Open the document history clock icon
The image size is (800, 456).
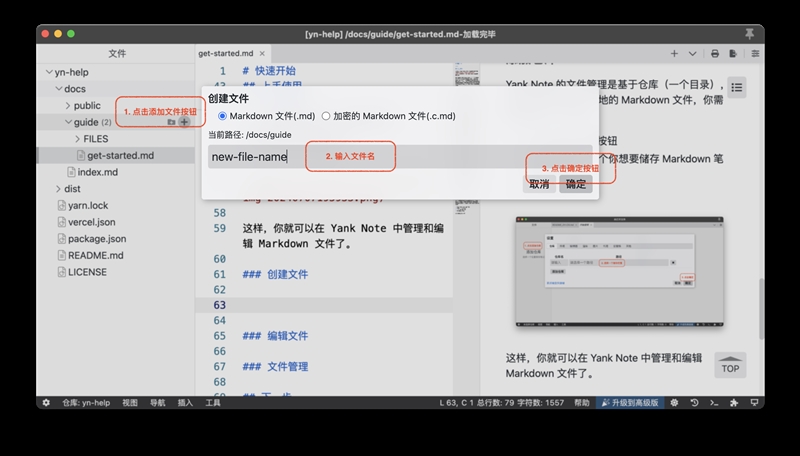coord(694,402)
